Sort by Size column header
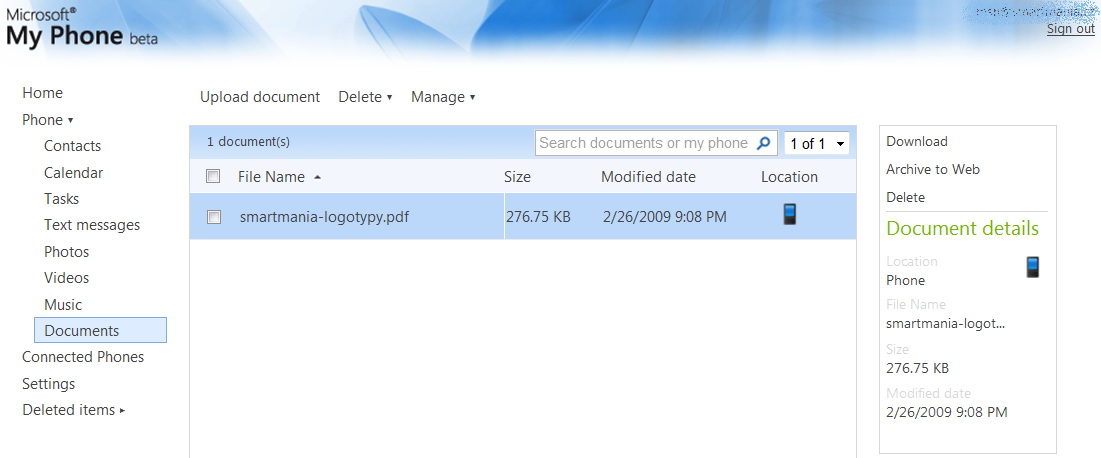1101x458 pixels. coord(517,177)
